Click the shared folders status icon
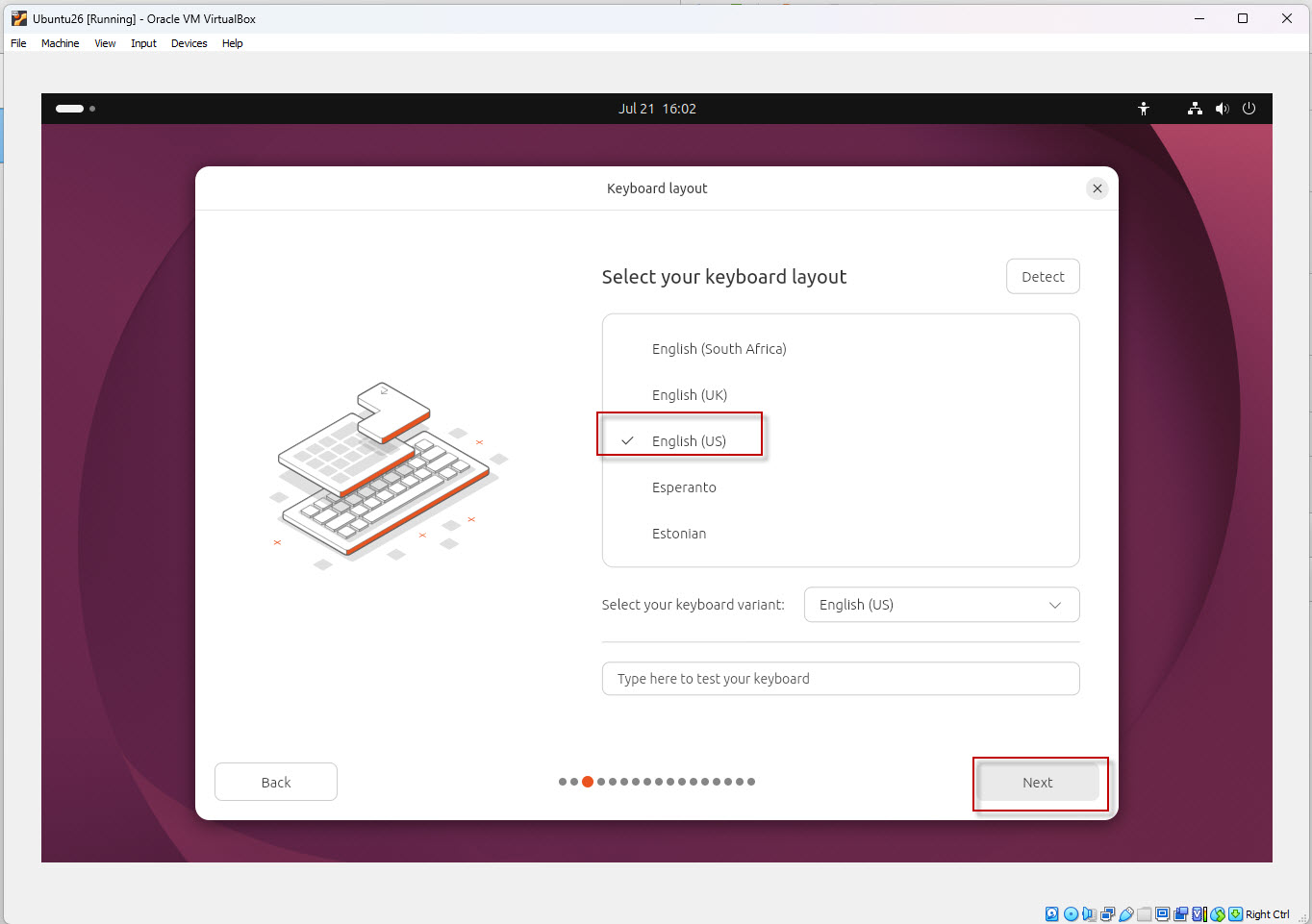 [x=1144, y=914]
